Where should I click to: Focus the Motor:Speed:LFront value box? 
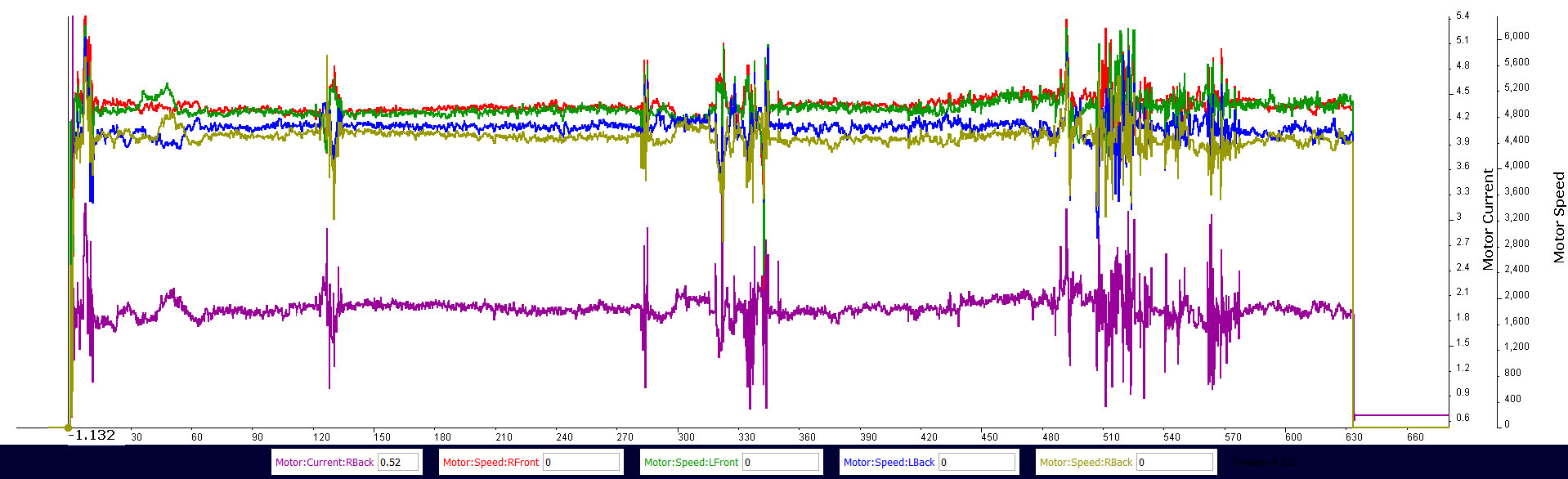pyautogui.click(x=781, y=463)
